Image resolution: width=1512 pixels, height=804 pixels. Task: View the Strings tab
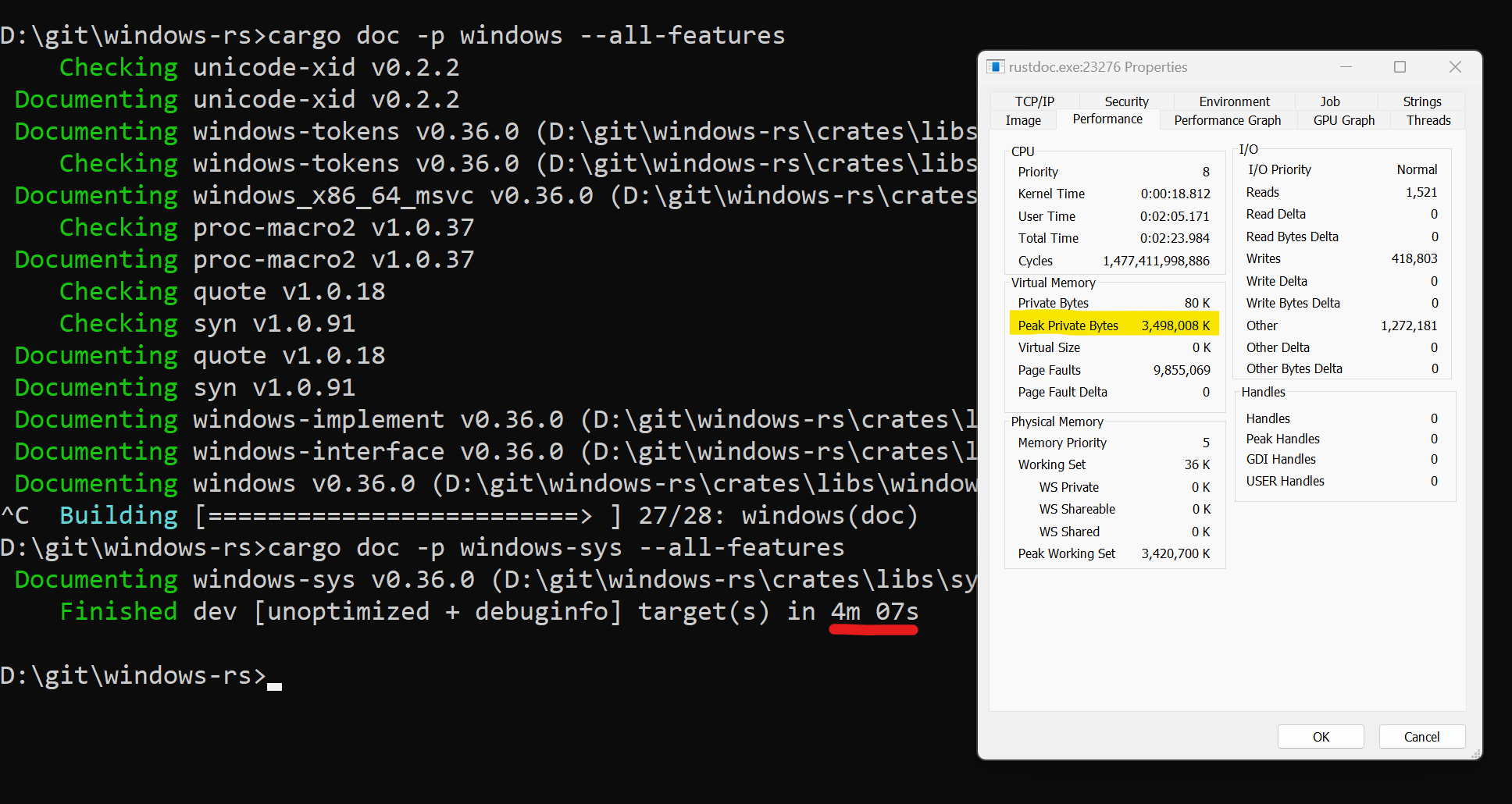[1421, 101]
